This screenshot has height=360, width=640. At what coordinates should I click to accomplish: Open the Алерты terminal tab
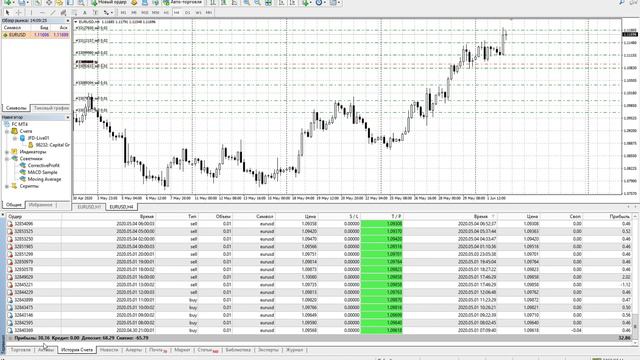tap(134, 350)
